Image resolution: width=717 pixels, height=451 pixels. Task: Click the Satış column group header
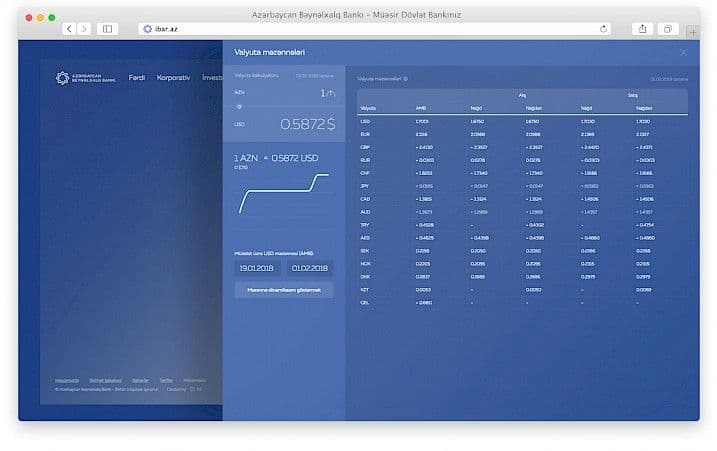(632, 95)
